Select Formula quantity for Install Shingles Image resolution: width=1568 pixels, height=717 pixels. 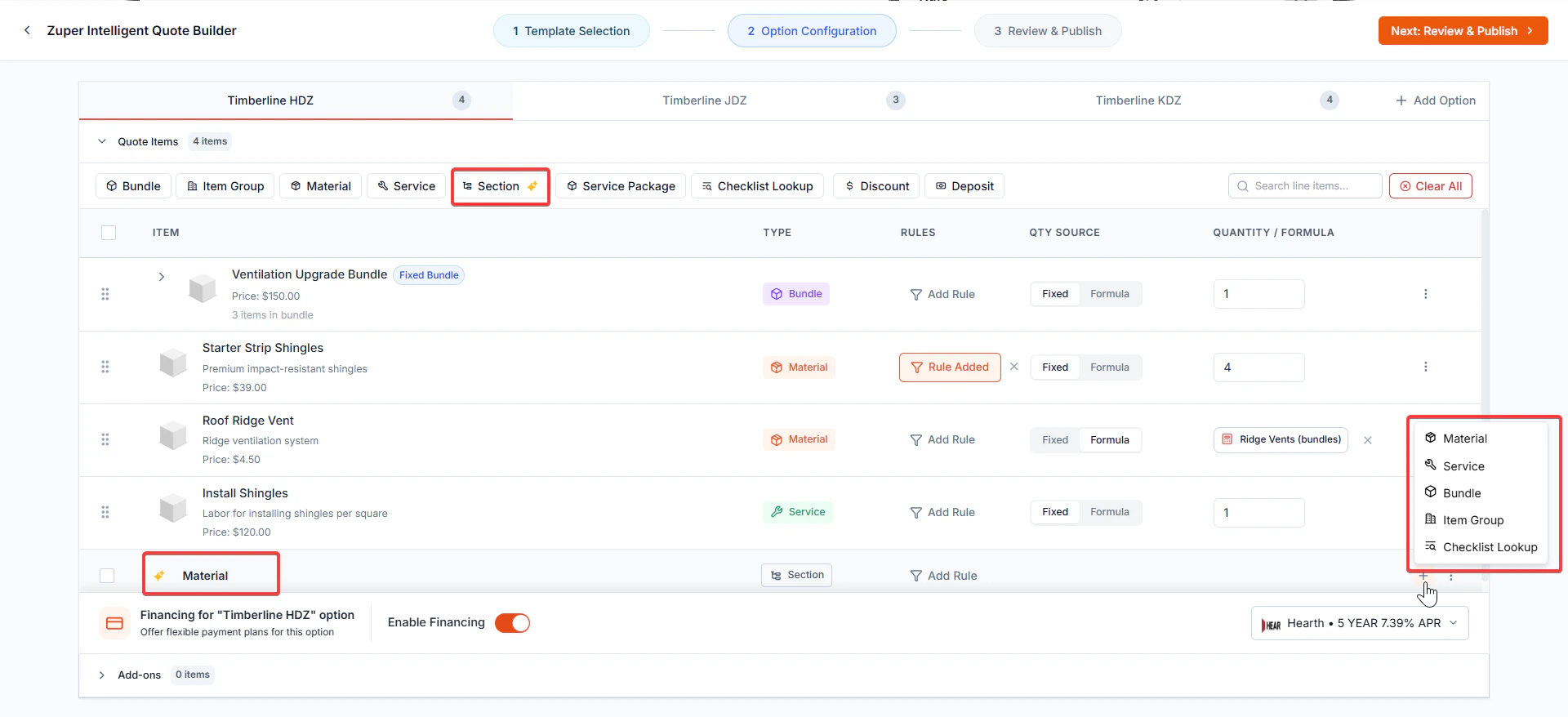click(1110, 512)
